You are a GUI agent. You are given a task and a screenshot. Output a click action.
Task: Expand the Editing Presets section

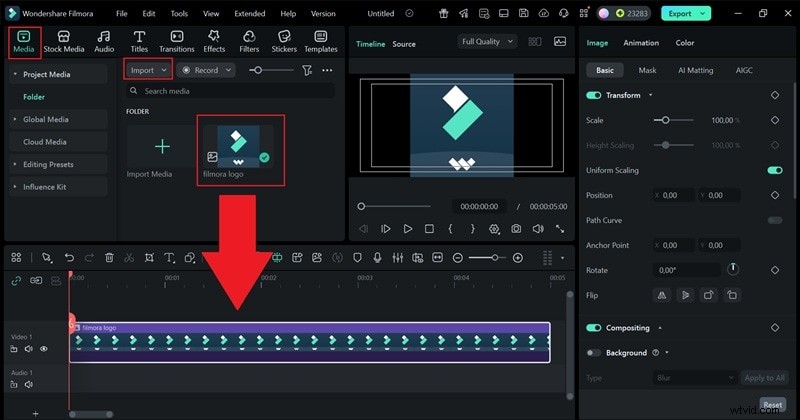[15, 164]
